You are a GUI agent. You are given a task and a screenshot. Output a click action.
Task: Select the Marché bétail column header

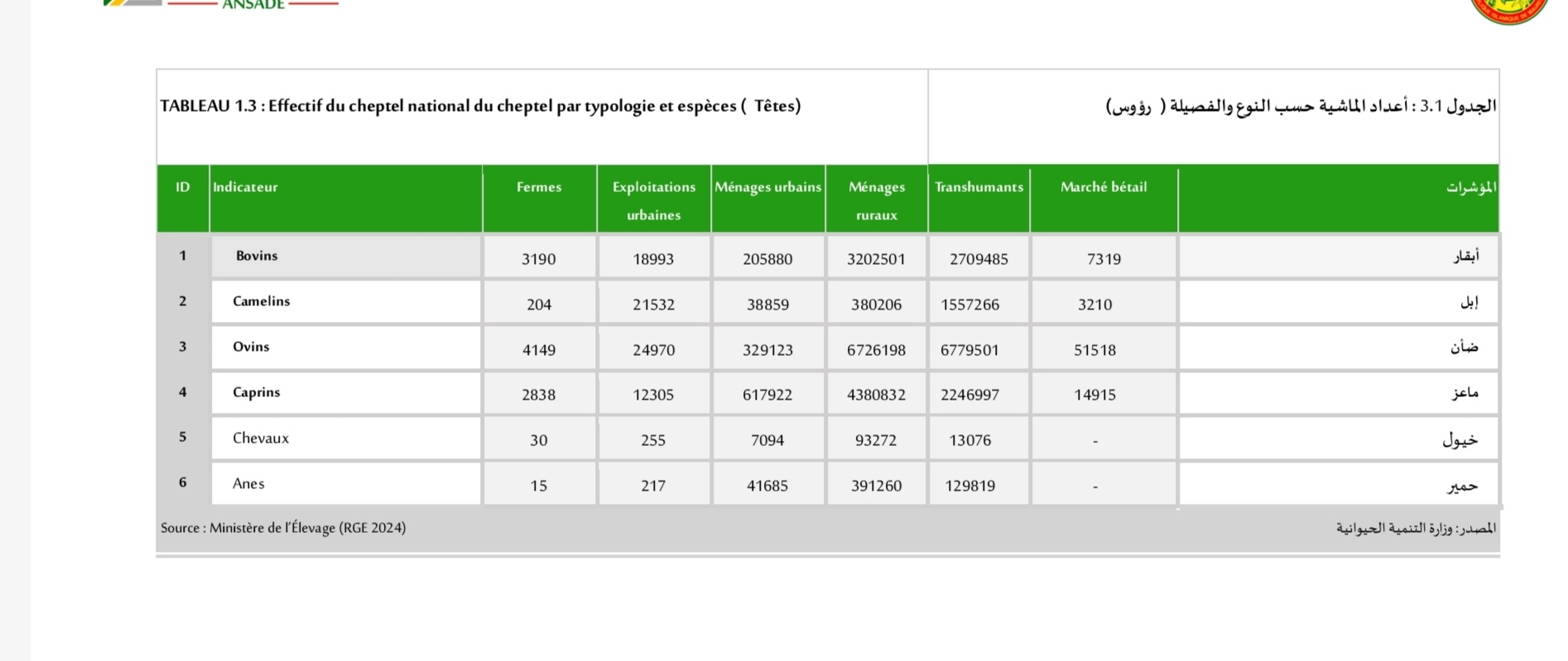tap(1104, 199)
